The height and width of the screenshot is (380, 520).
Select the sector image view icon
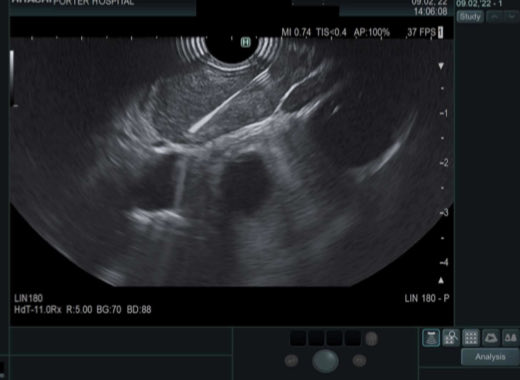491,338
